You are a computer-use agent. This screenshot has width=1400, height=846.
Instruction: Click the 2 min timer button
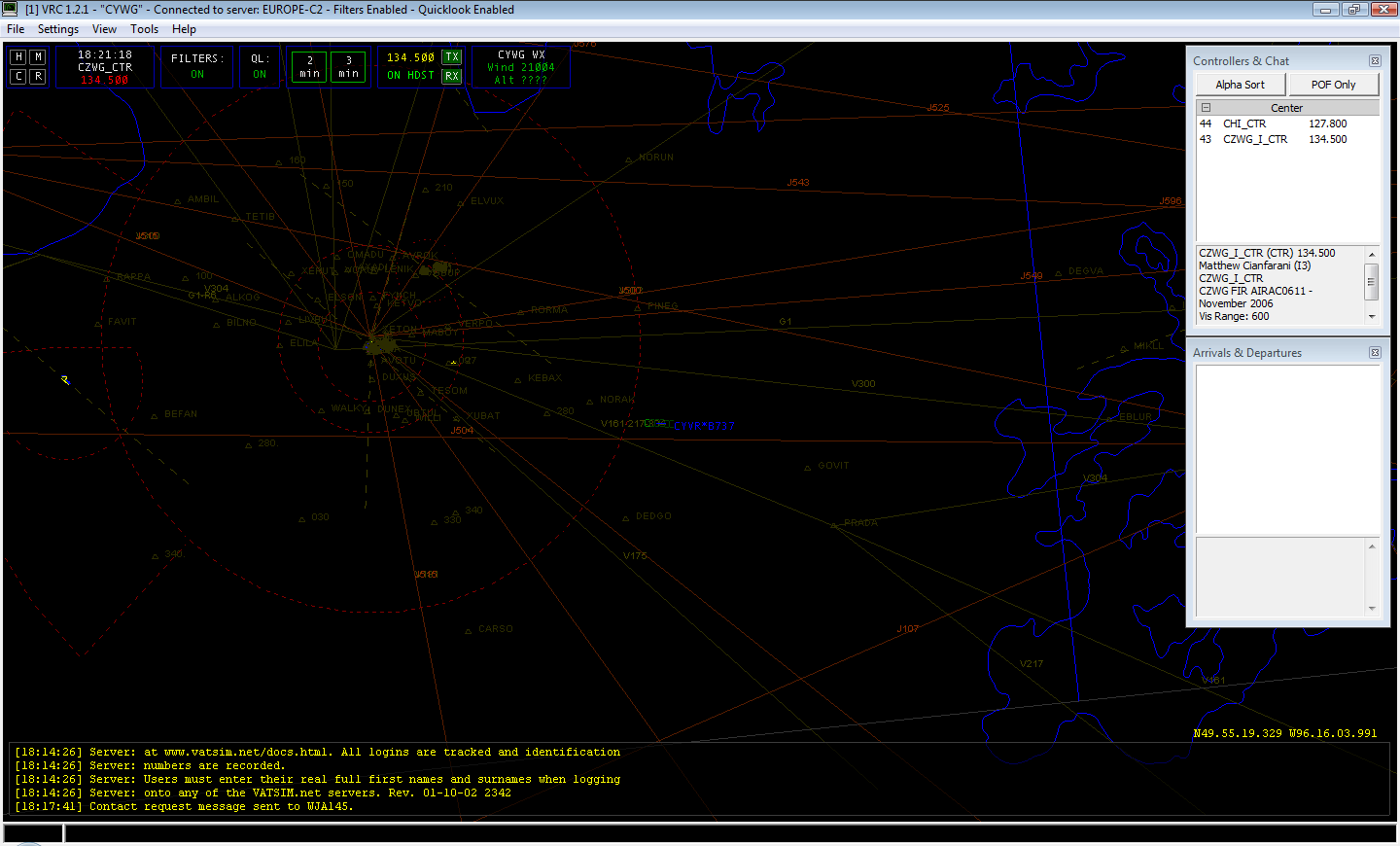(x=309, y=67)
